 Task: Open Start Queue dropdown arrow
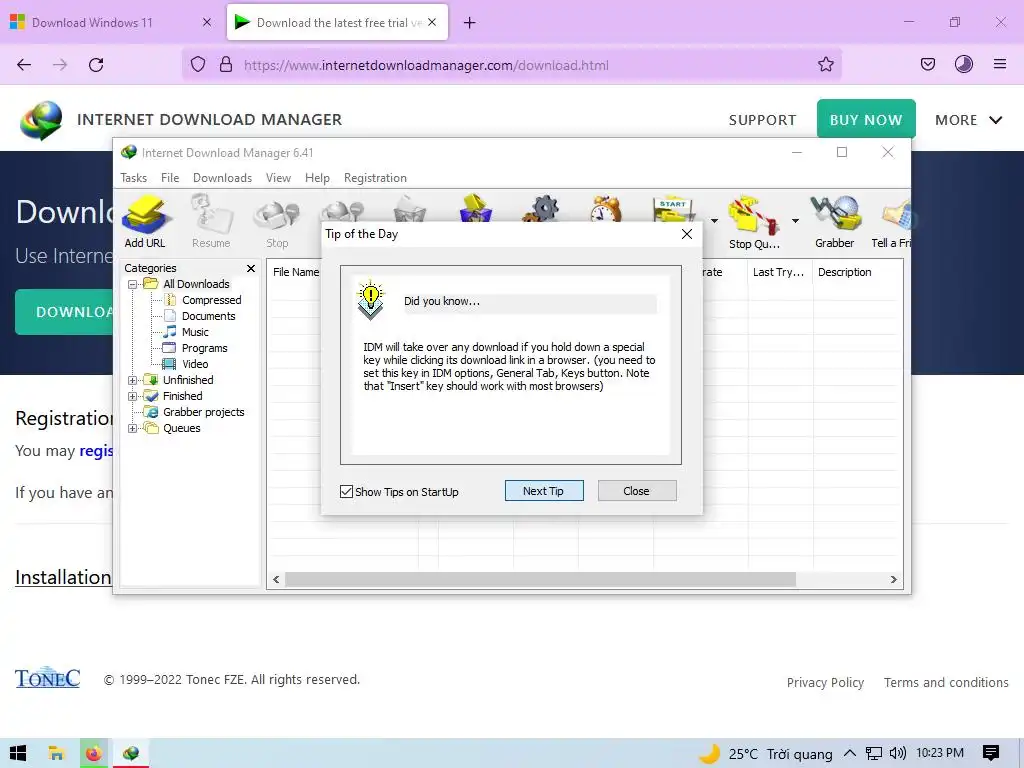click(x=714, y=221)
